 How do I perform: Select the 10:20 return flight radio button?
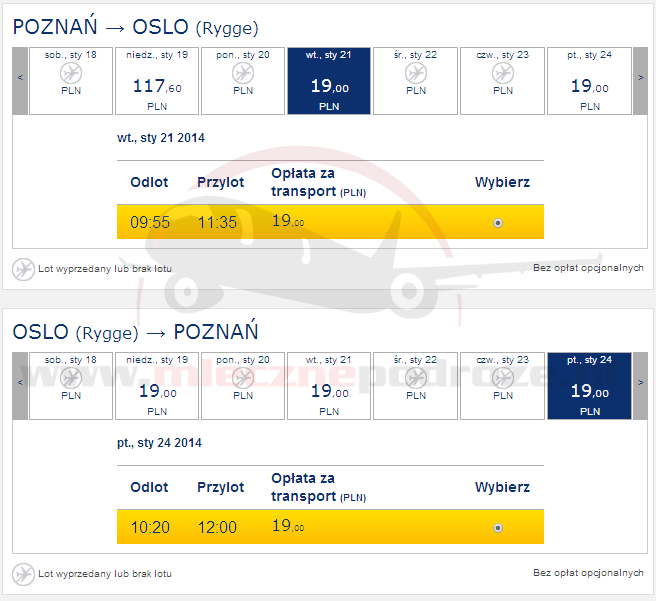497,528
